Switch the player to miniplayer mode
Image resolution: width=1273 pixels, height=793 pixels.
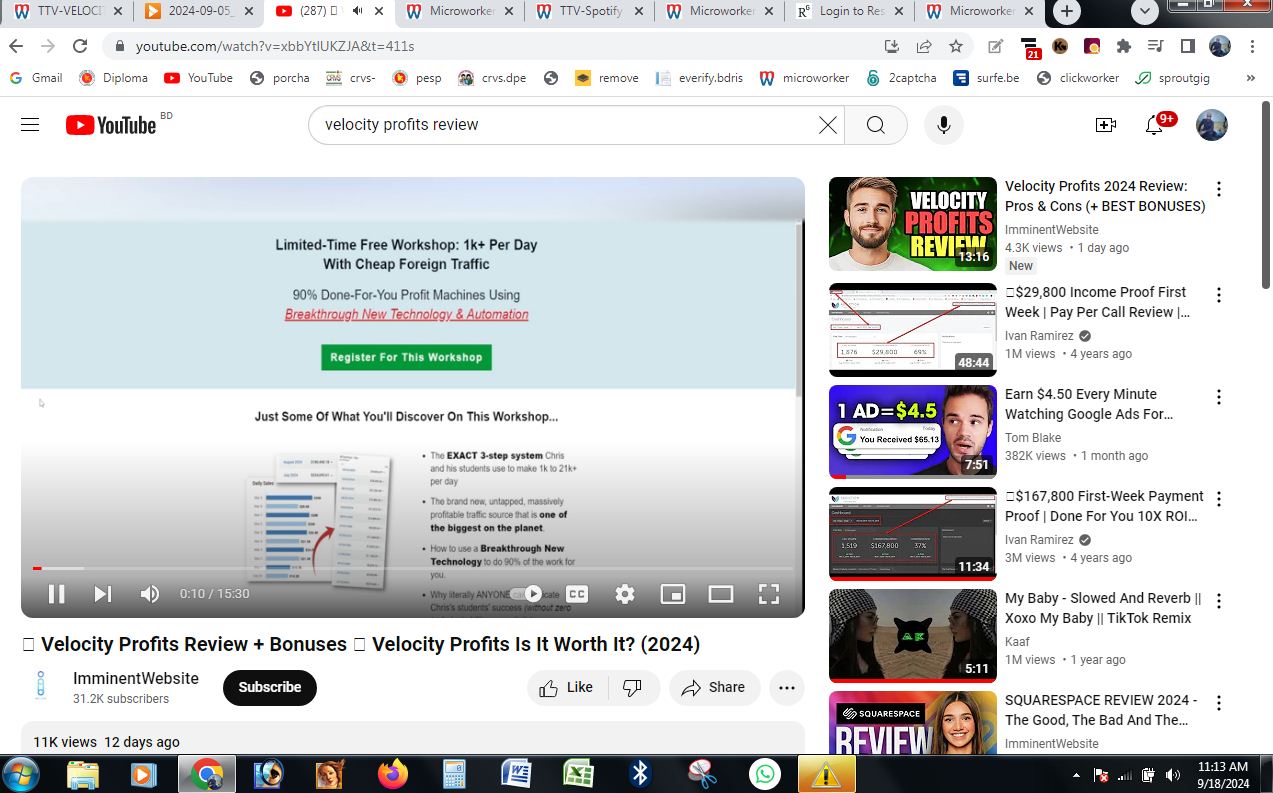[x=673, y=594]
